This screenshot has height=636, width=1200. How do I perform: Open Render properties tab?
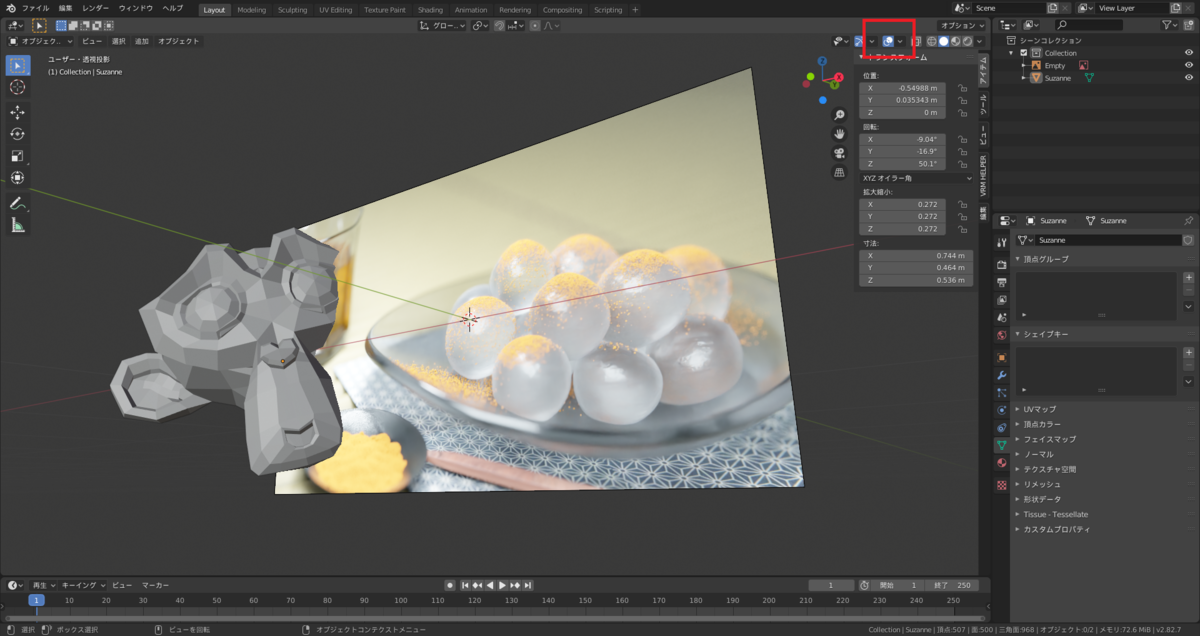(1002, 264)
